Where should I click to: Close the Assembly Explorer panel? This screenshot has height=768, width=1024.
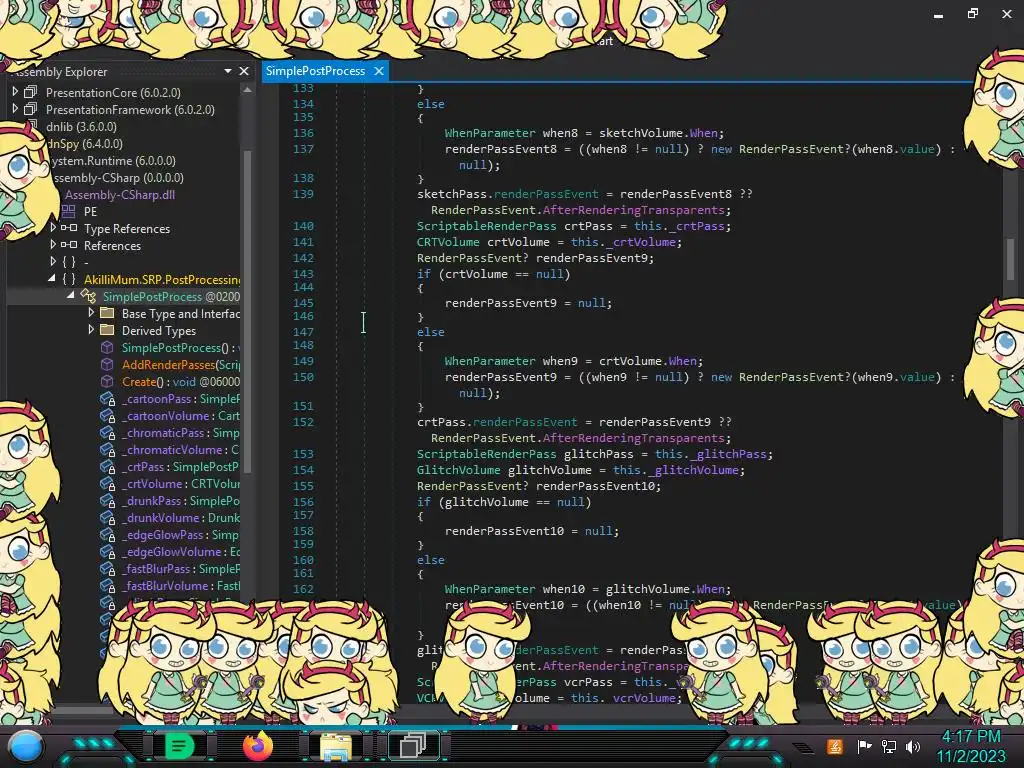tap(244, 71)
